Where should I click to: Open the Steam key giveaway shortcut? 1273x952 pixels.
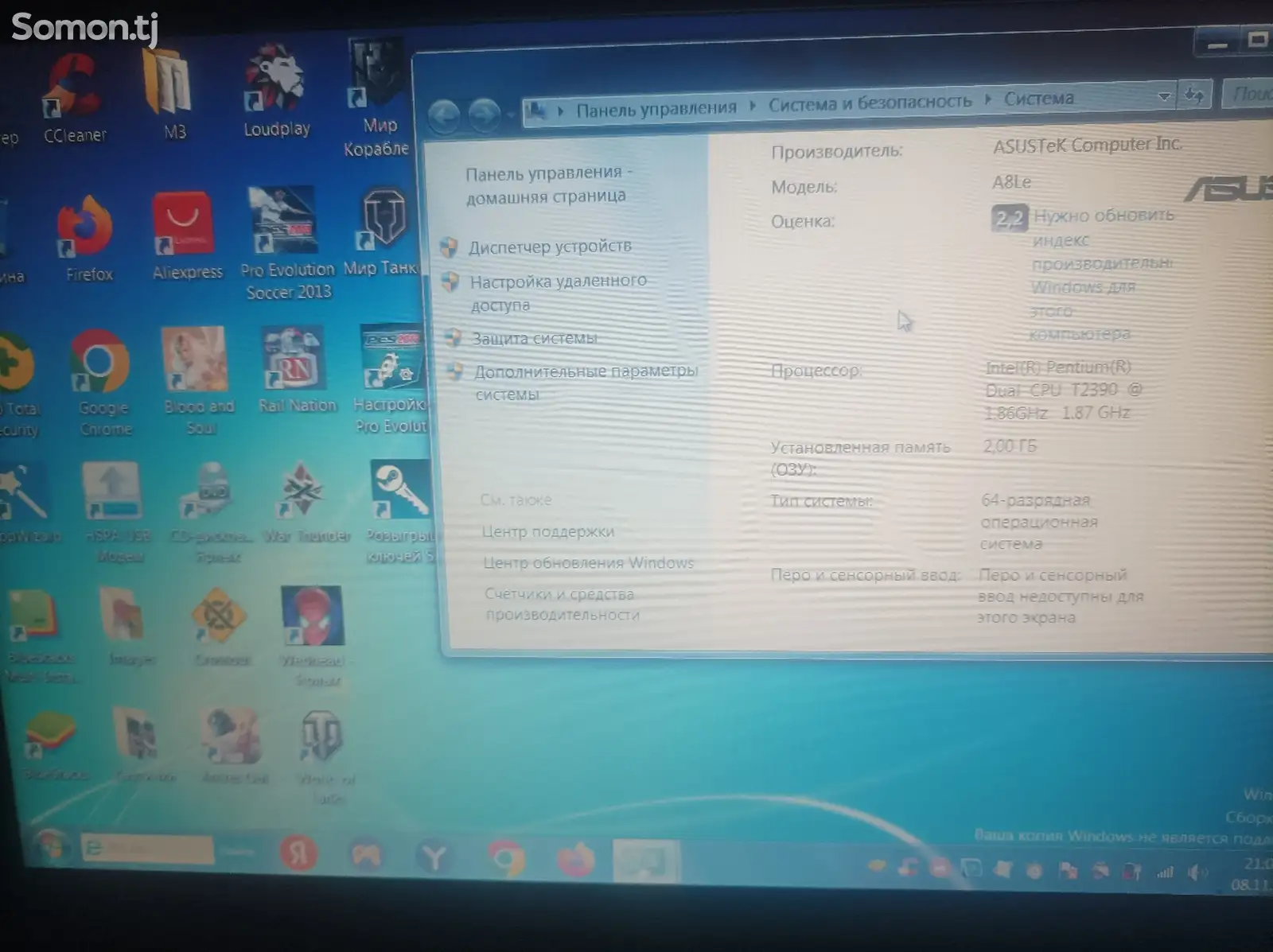coord(401,511)
